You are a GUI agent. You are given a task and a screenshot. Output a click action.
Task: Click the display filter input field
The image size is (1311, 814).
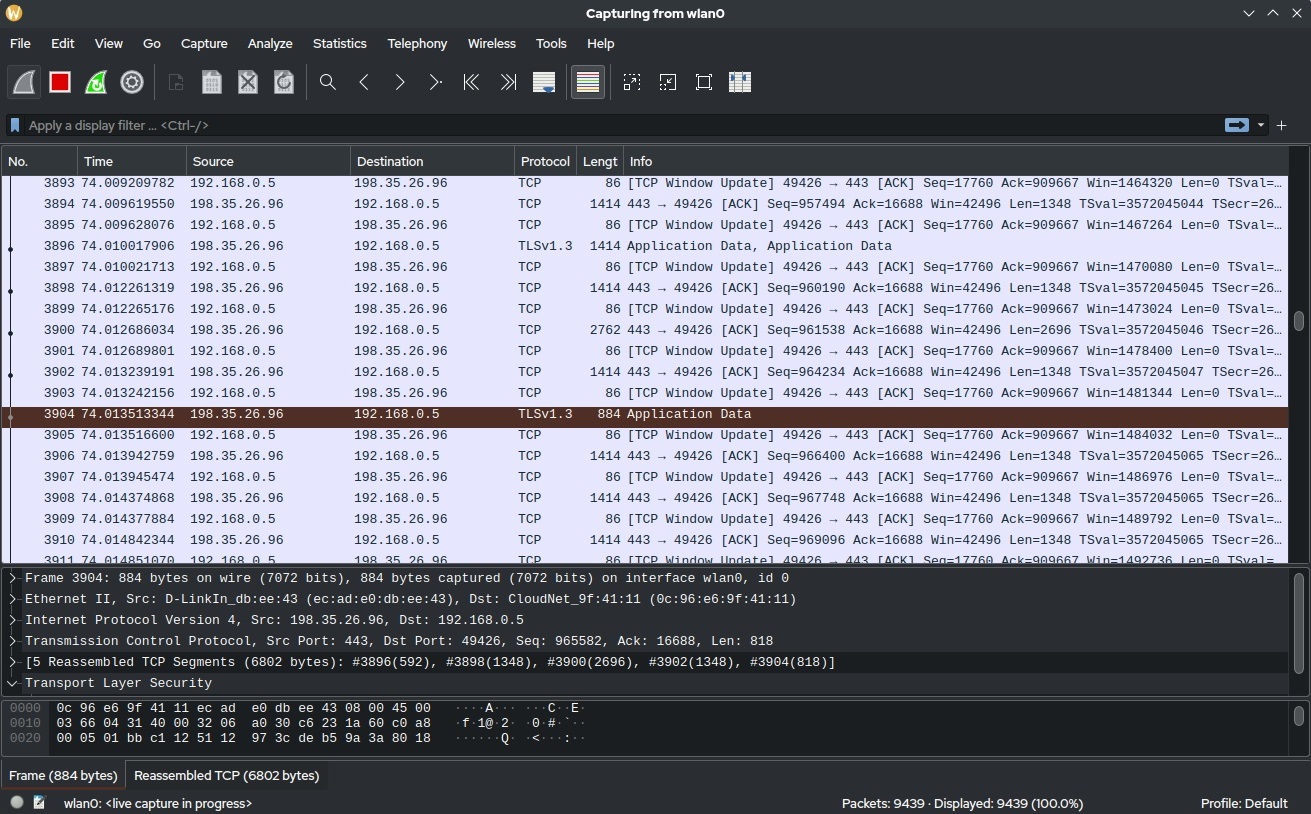point(600,125)
